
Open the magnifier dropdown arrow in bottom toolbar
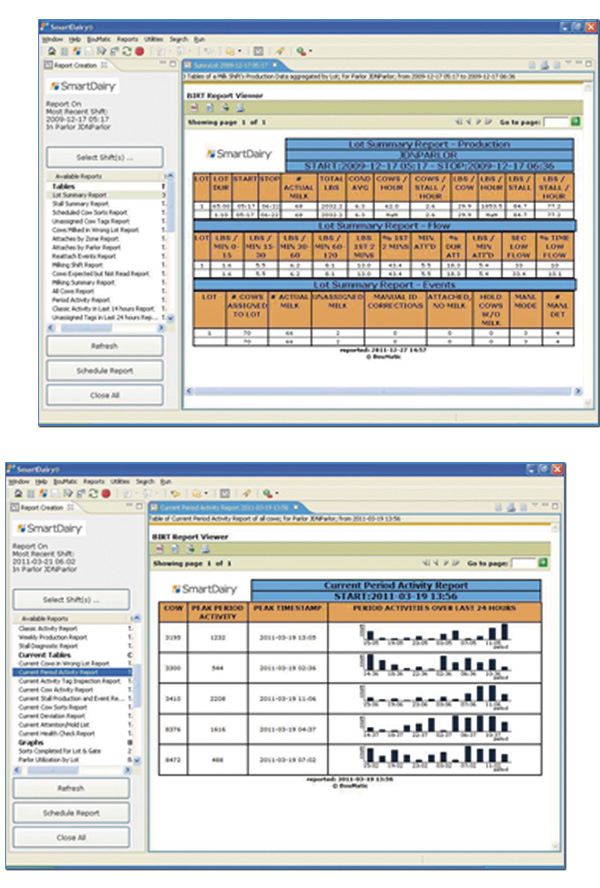click(x=276, y=494)
